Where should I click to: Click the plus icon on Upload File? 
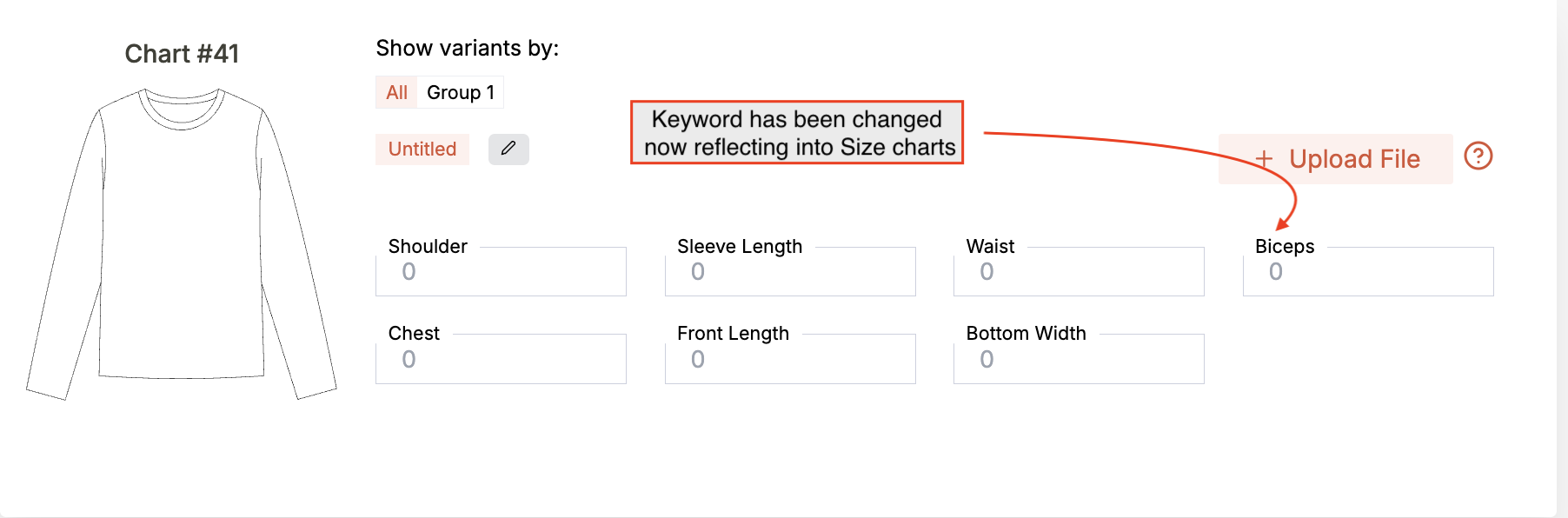[x=1264, y=159]
